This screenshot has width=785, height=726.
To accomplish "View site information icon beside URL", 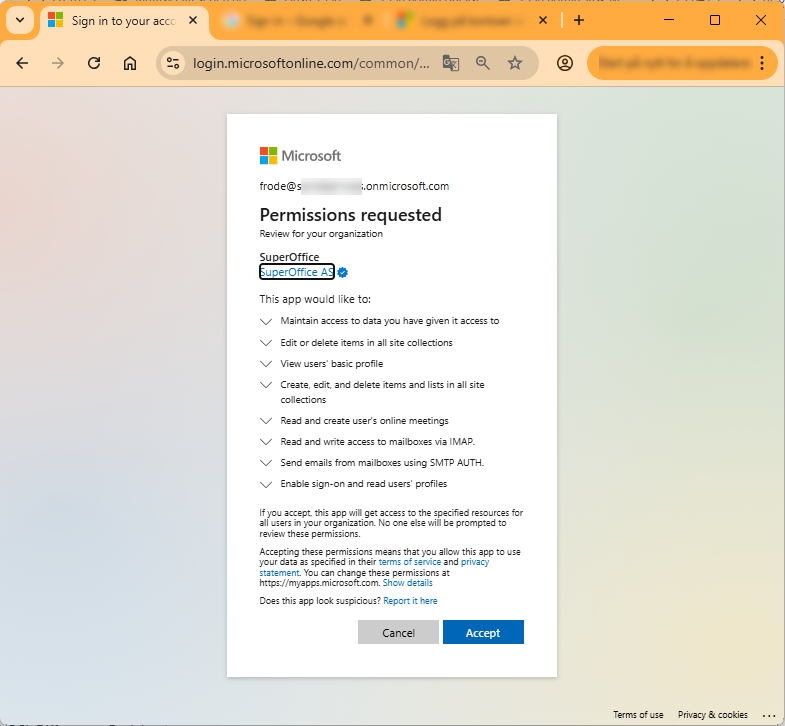I will pos(173,63).
